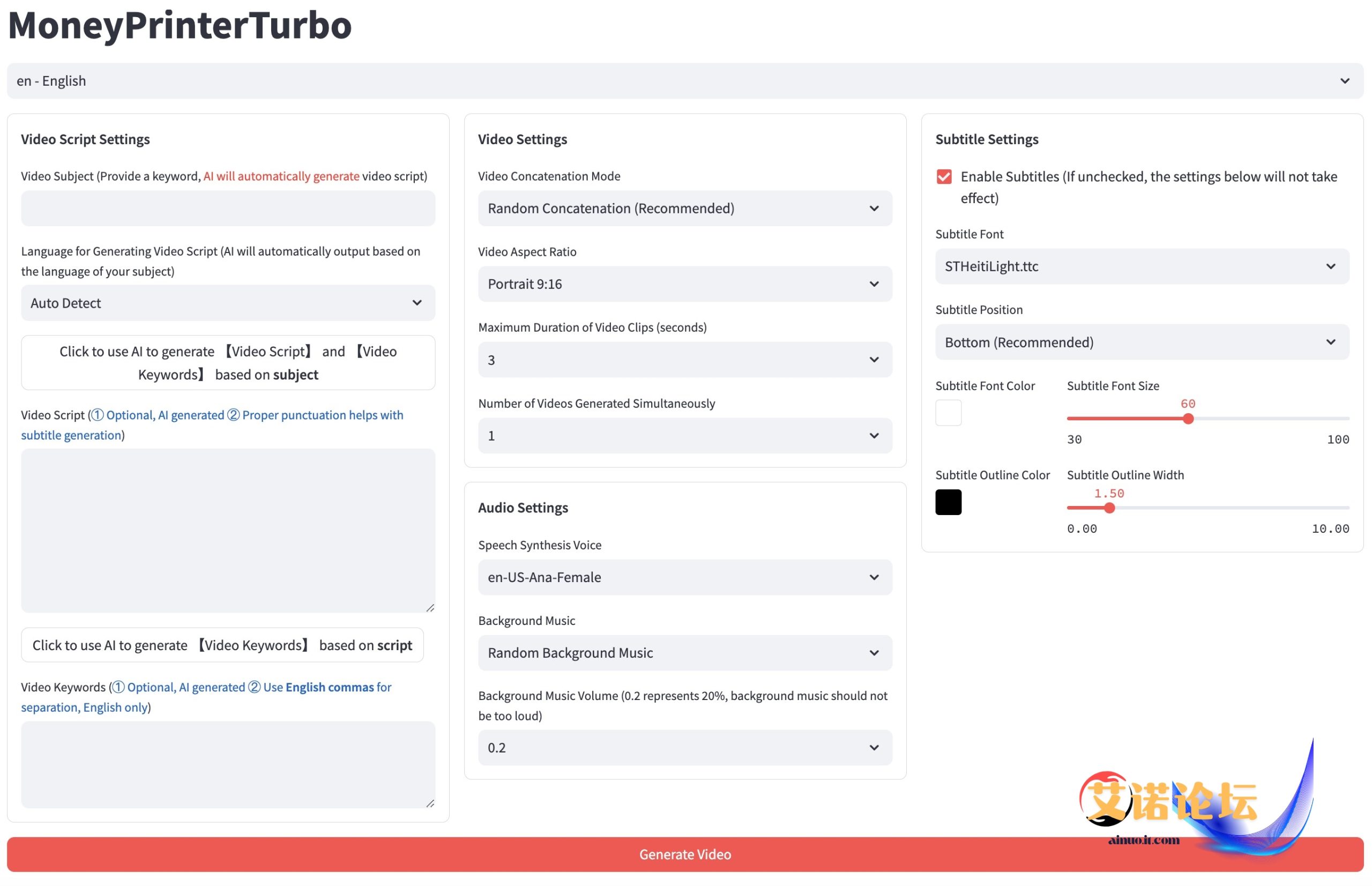The height and width of the screenshot is (886, 1372).
Task: Open the Video Aspect Ratio dropdown
Action: click(x=685, y=284)
